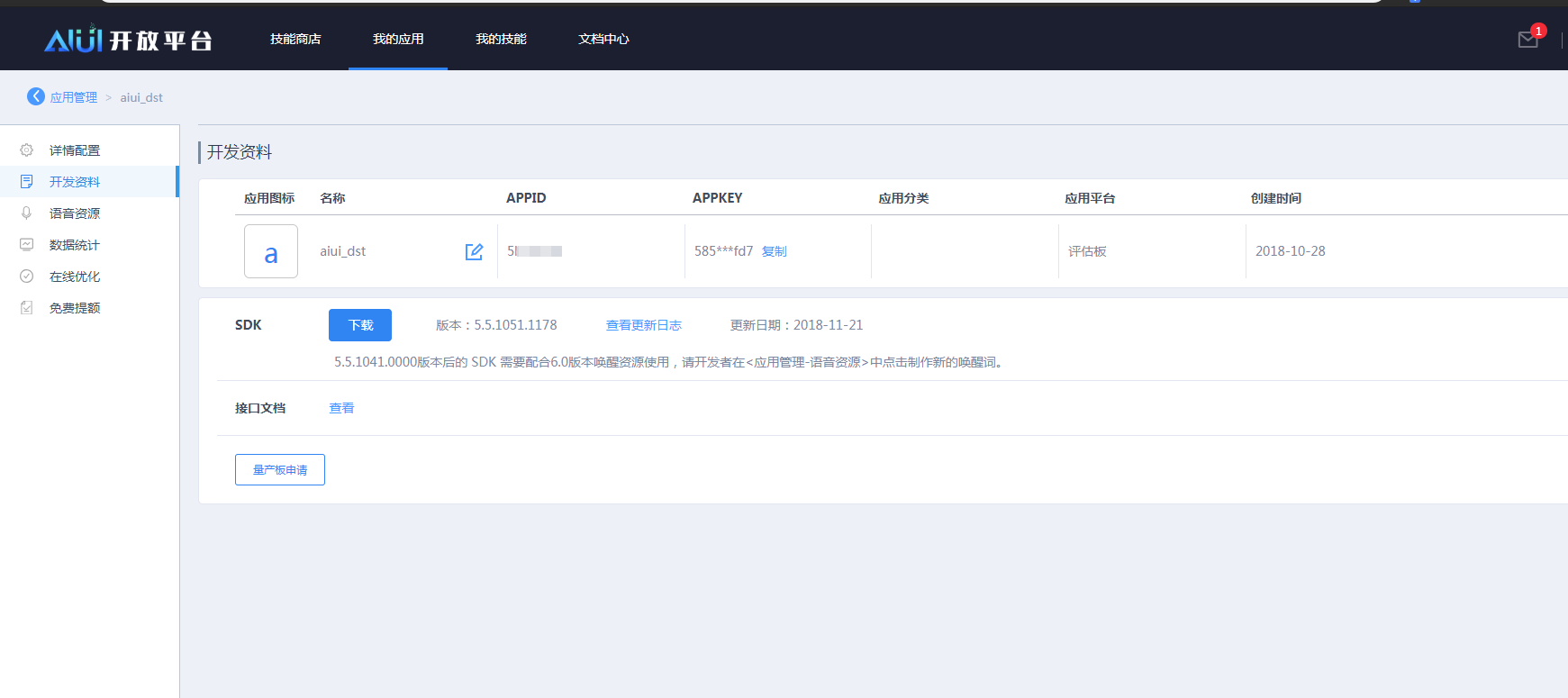View the interface docs via 查看 link
The image size is (1568, 698).
[x=341, y=408]
